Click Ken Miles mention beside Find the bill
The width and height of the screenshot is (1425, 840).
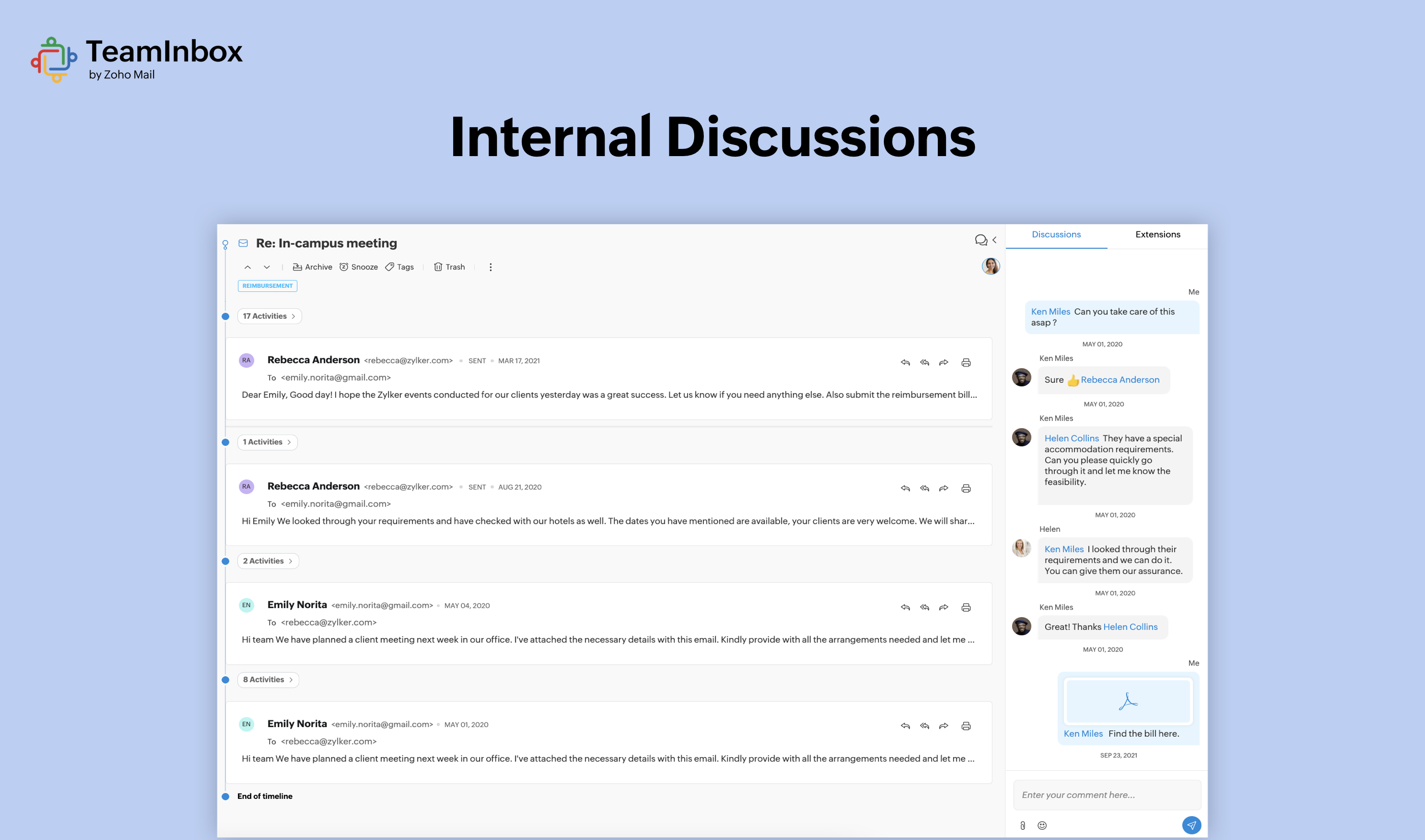(x=1083, y=734)
